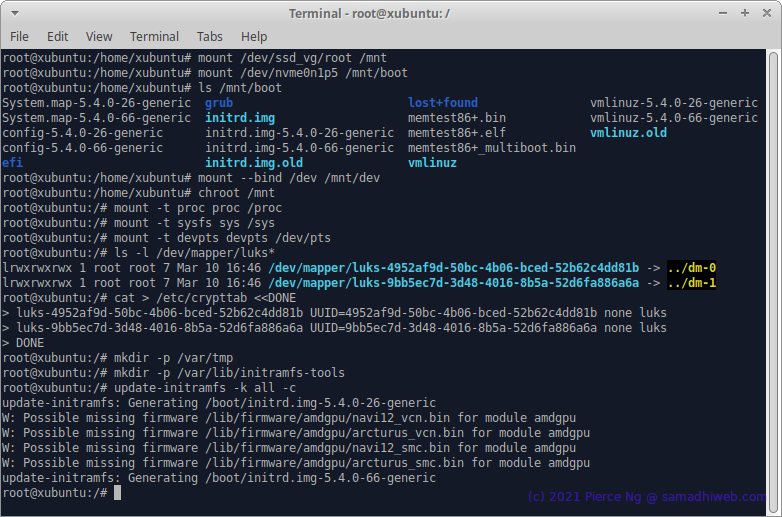Open the Help menu

coord(254,36)
